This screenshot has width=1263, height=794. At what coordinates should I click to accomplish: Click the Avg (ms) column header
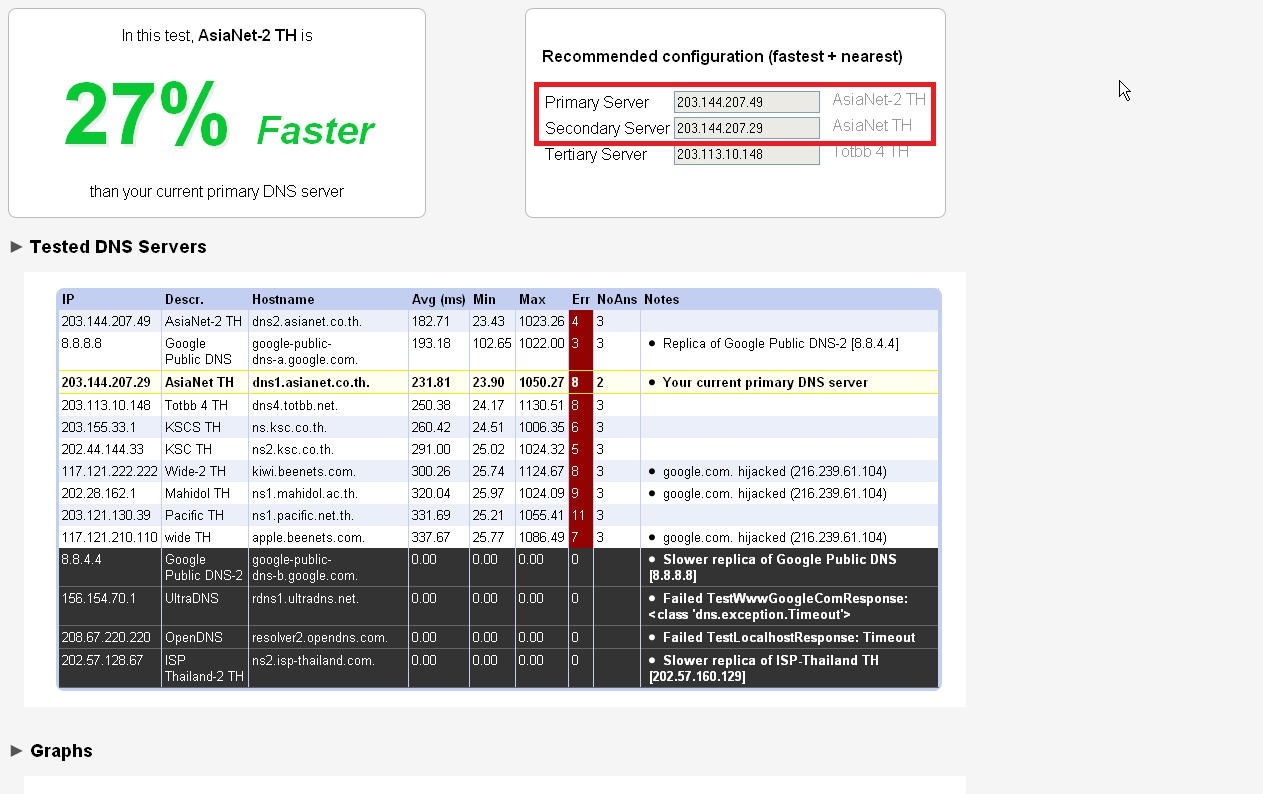click(438, 299)
